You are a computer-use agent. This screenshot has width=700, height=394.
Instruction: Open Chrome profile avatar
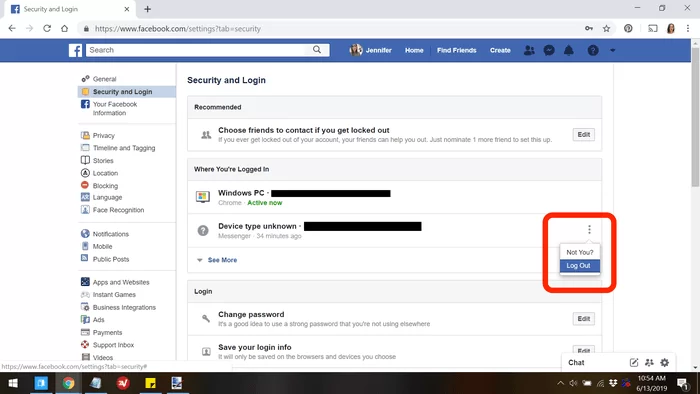pyautogui.click(x=671, y=29)
